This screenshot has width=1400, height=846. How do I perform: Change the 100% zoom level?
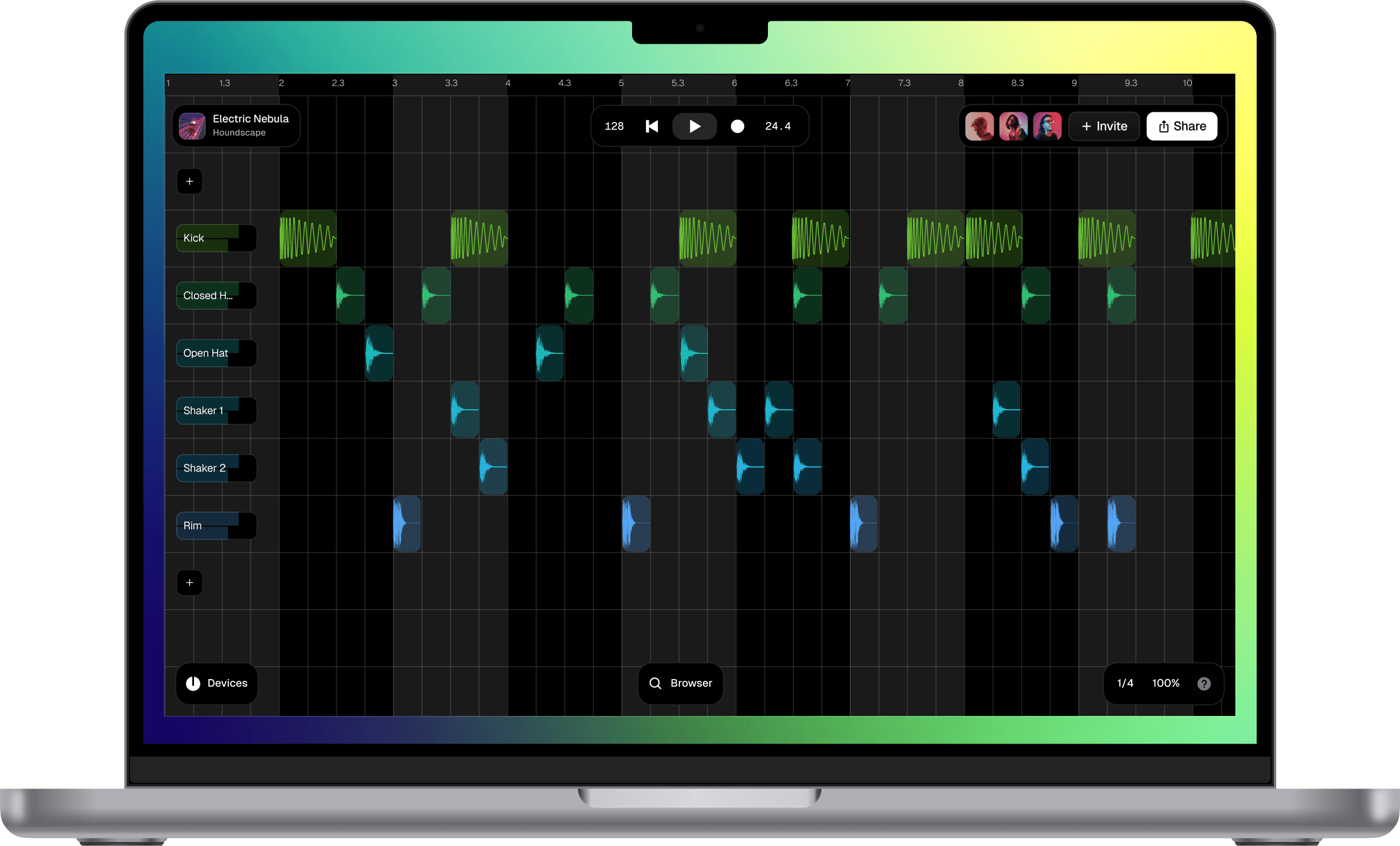1165,683
